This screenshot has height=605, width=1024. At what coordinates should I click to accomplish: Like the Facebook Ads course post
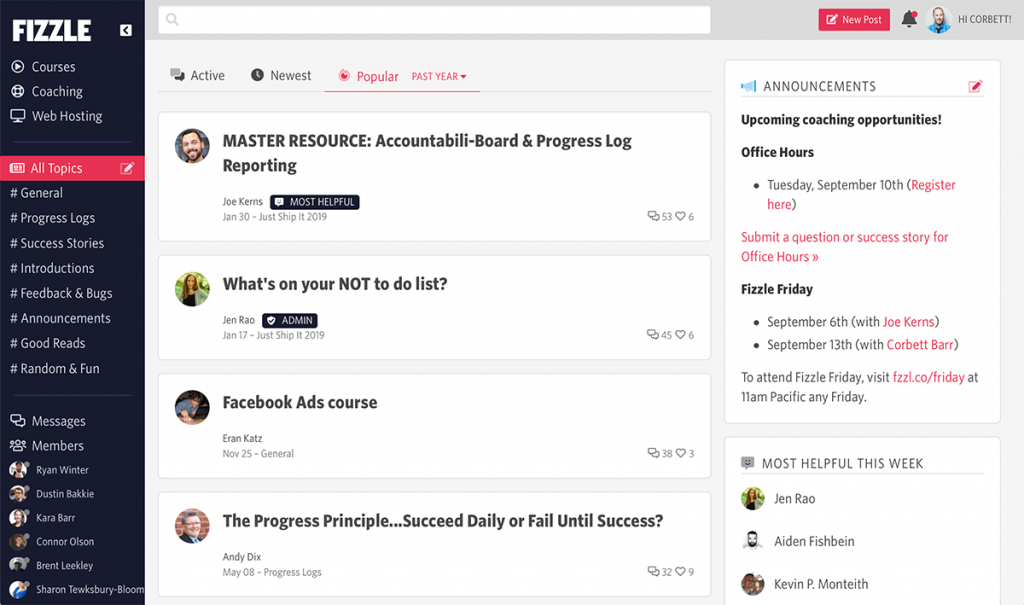(681, 453)
